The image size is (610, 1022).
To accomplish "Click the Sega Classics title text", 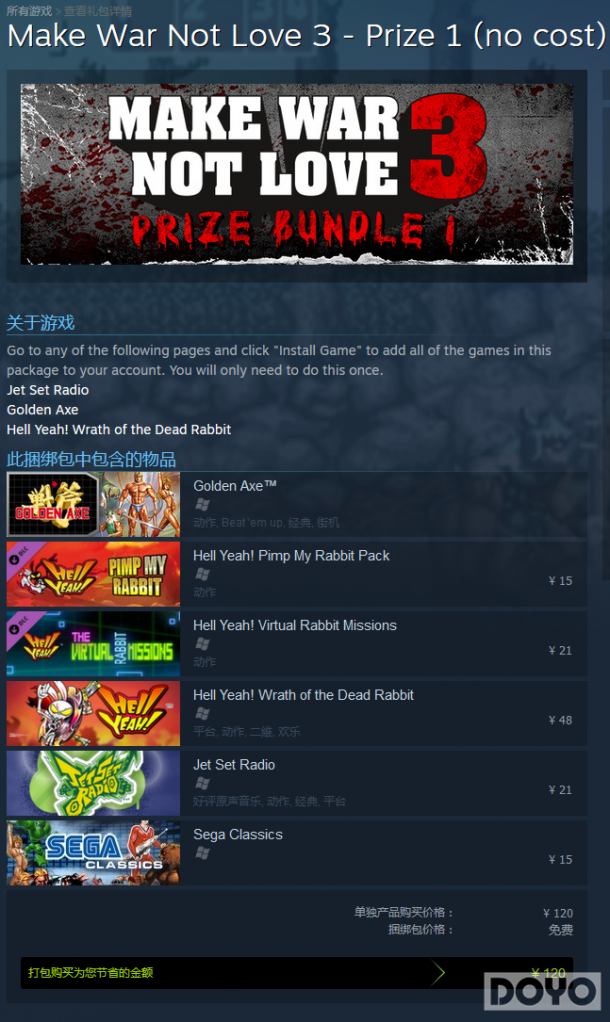I will [x=238, y=835].
